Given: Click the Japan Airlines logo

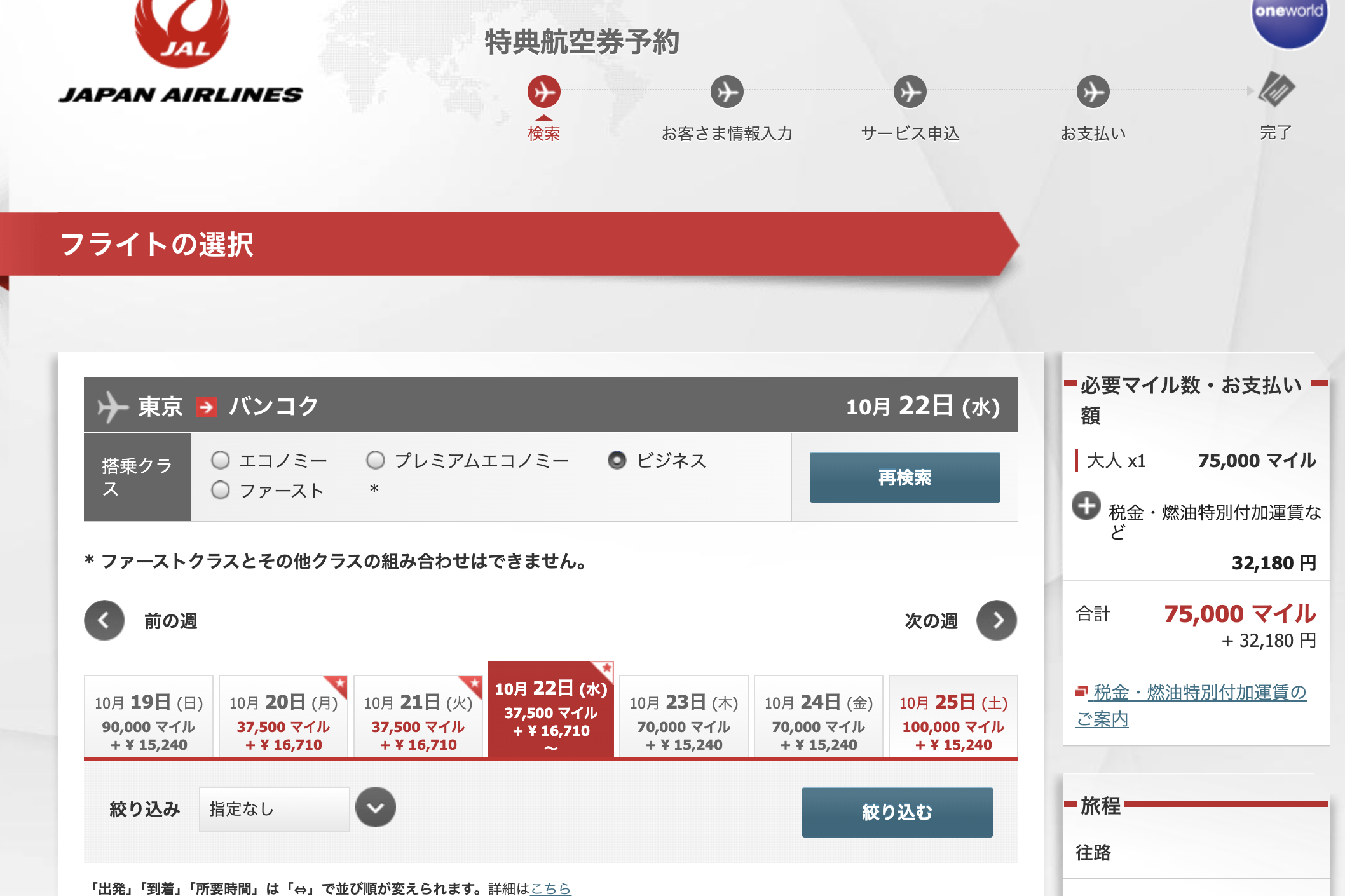Looking at the screenshot, I should [x=181, y=51].
